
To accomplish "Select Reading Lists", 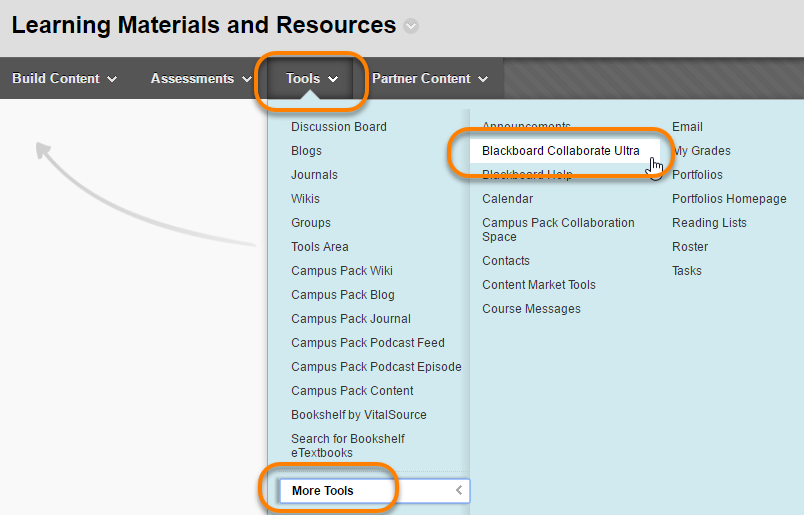I will point(709,223).
